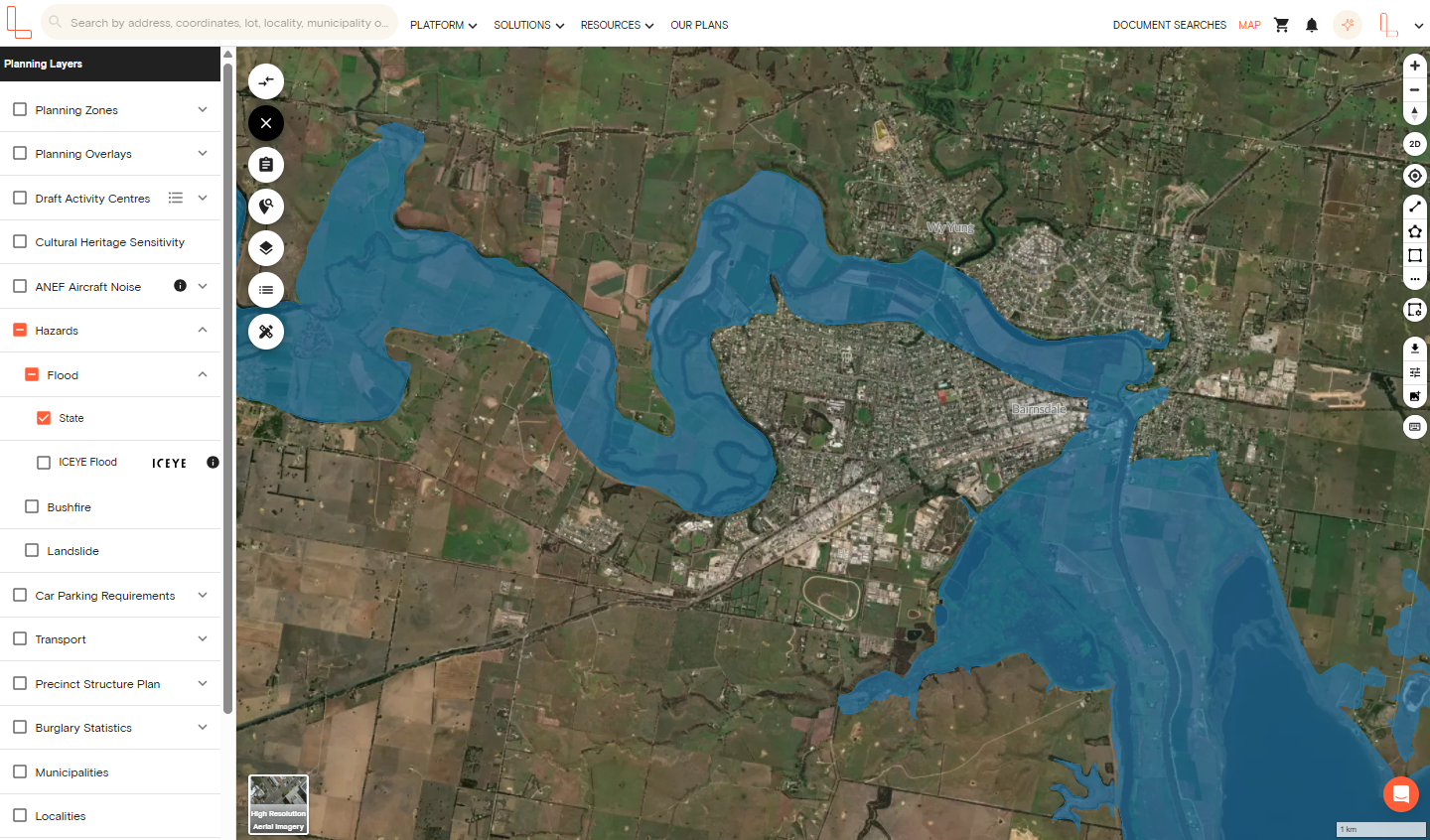Open the SOLUTIONS menu
Image resolution: width=1430 pixels, height=840 pixels.
point(528,25)
